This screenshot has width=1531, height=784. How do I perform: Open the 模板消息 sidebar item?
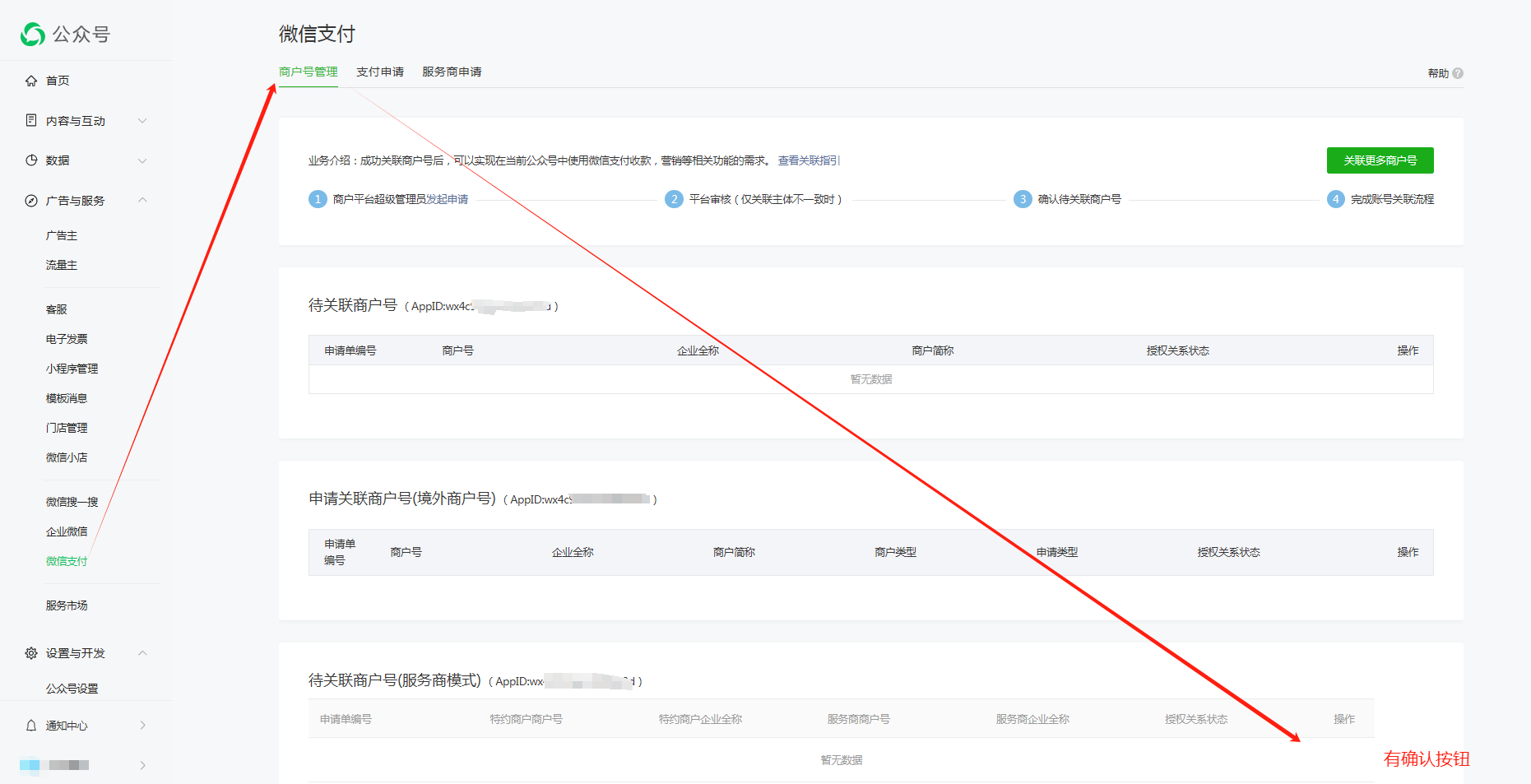(x=67, y=398)
